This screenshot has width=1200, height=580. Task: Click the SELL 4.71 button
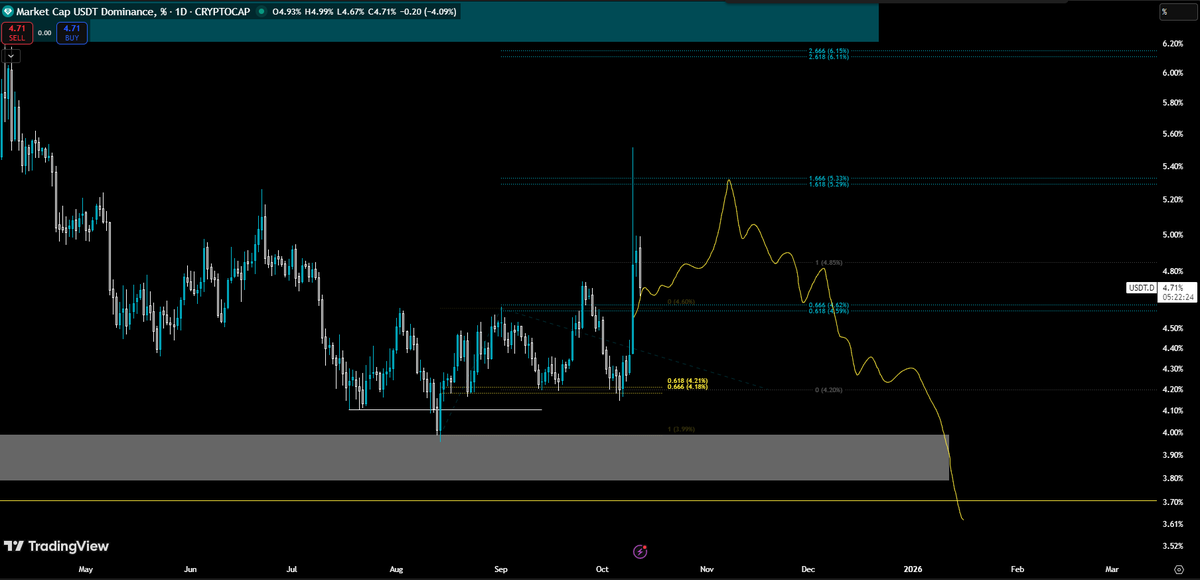(x=15, y=33)
